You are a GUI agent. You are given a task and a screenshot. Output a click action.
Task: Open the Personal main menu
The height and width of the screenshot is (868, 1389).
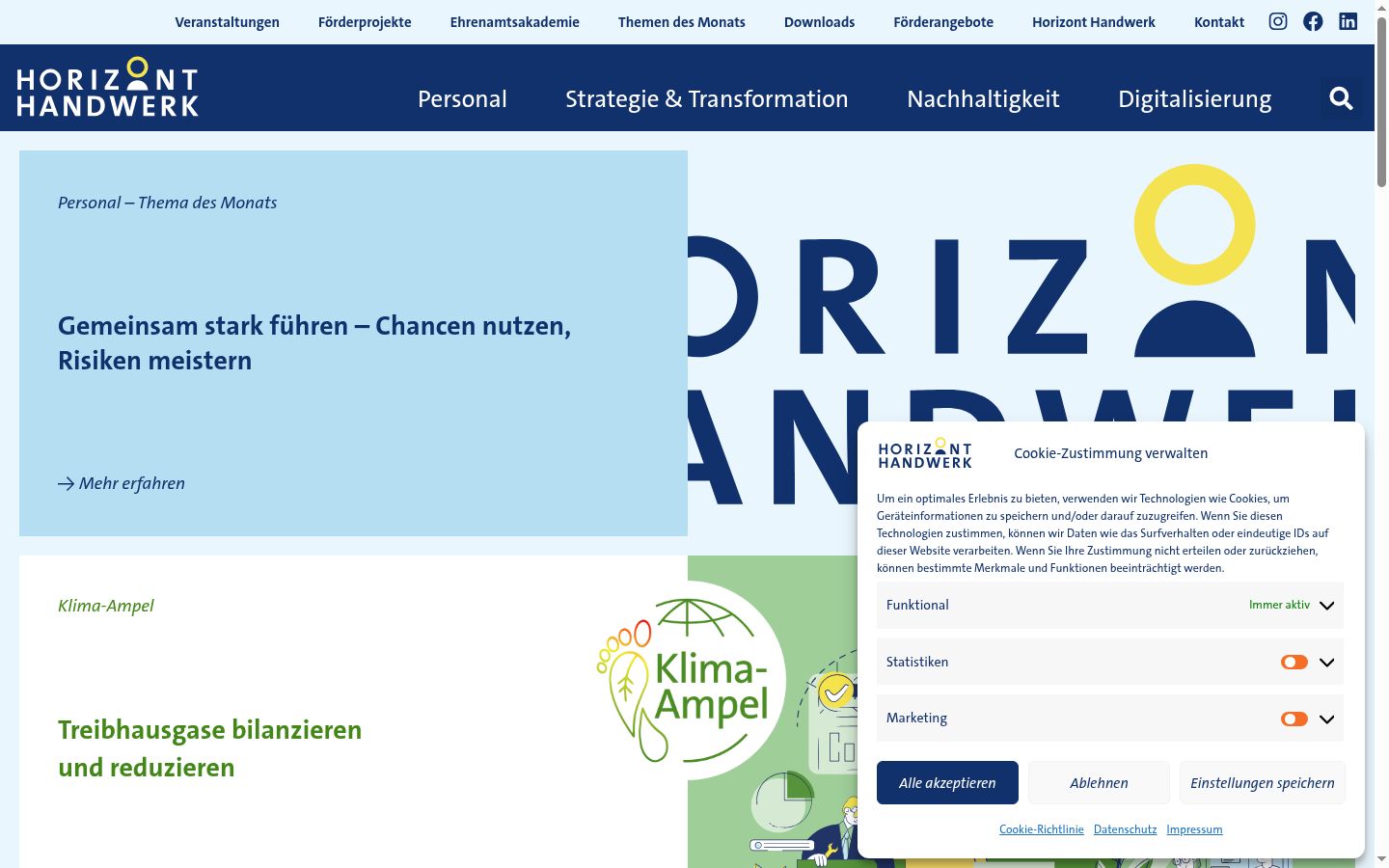462,98
